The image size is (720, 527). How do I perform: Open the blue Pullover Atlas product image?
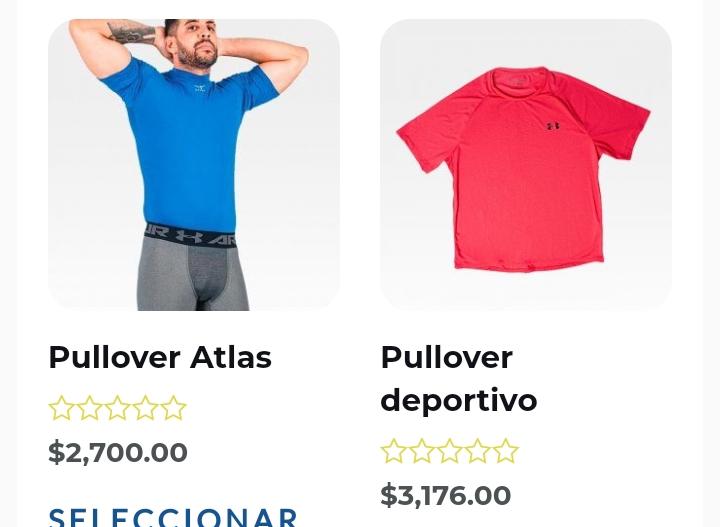coord(194,165)
